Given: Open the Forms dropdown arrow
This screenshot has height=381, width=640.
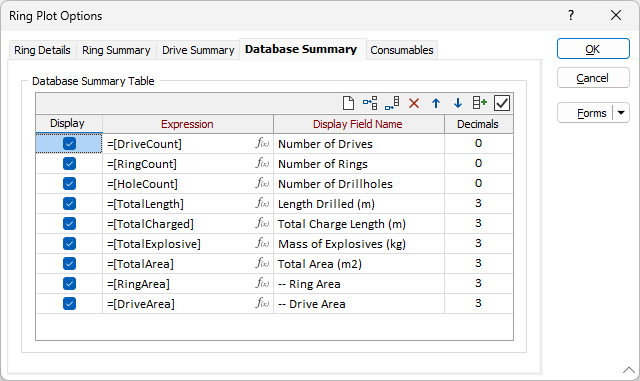Looking at the screenshot, I should click(x=621, y=113).
